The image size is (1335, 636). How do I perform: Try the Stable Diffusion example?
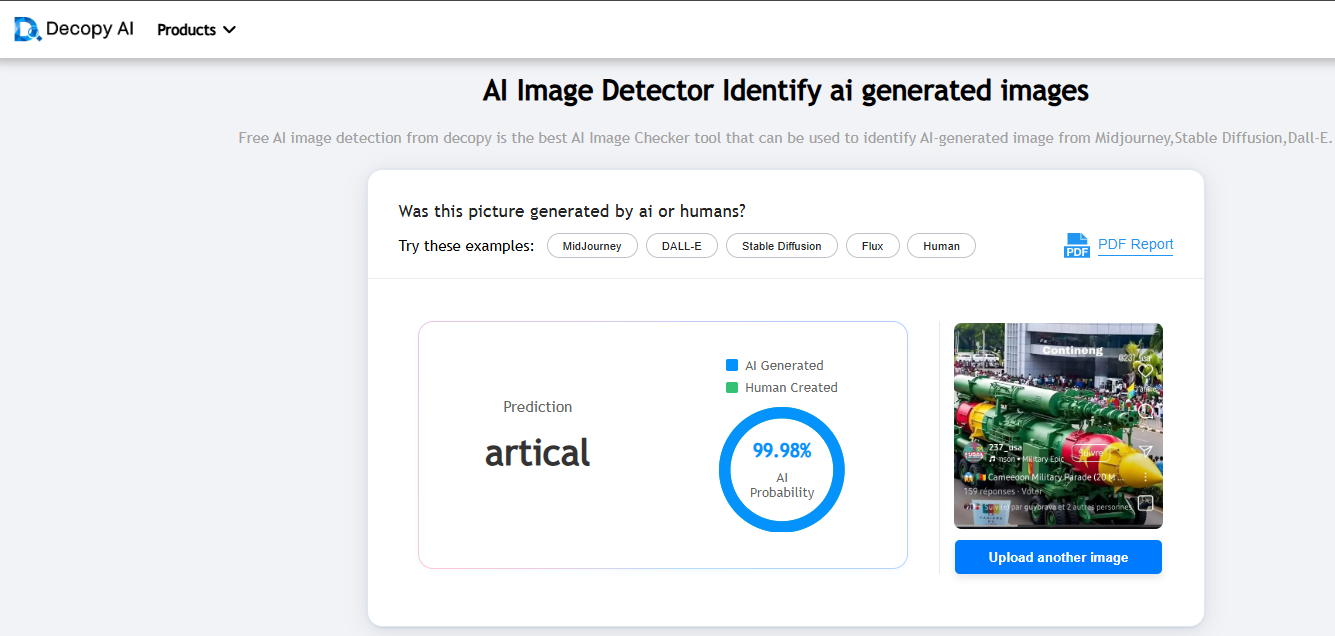tap(782, 246)
